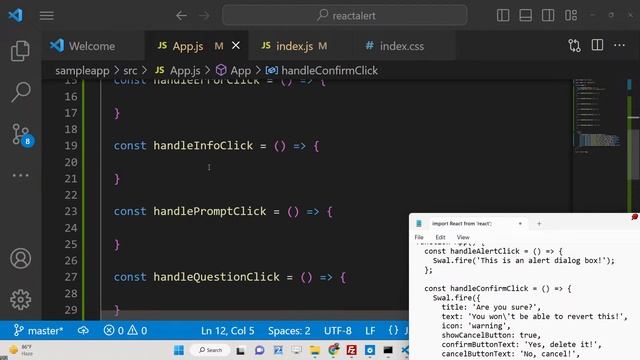Viewport: 640px width, 360px height.
Task: Open the File menu in Notepad
Action: click(419, 237)
